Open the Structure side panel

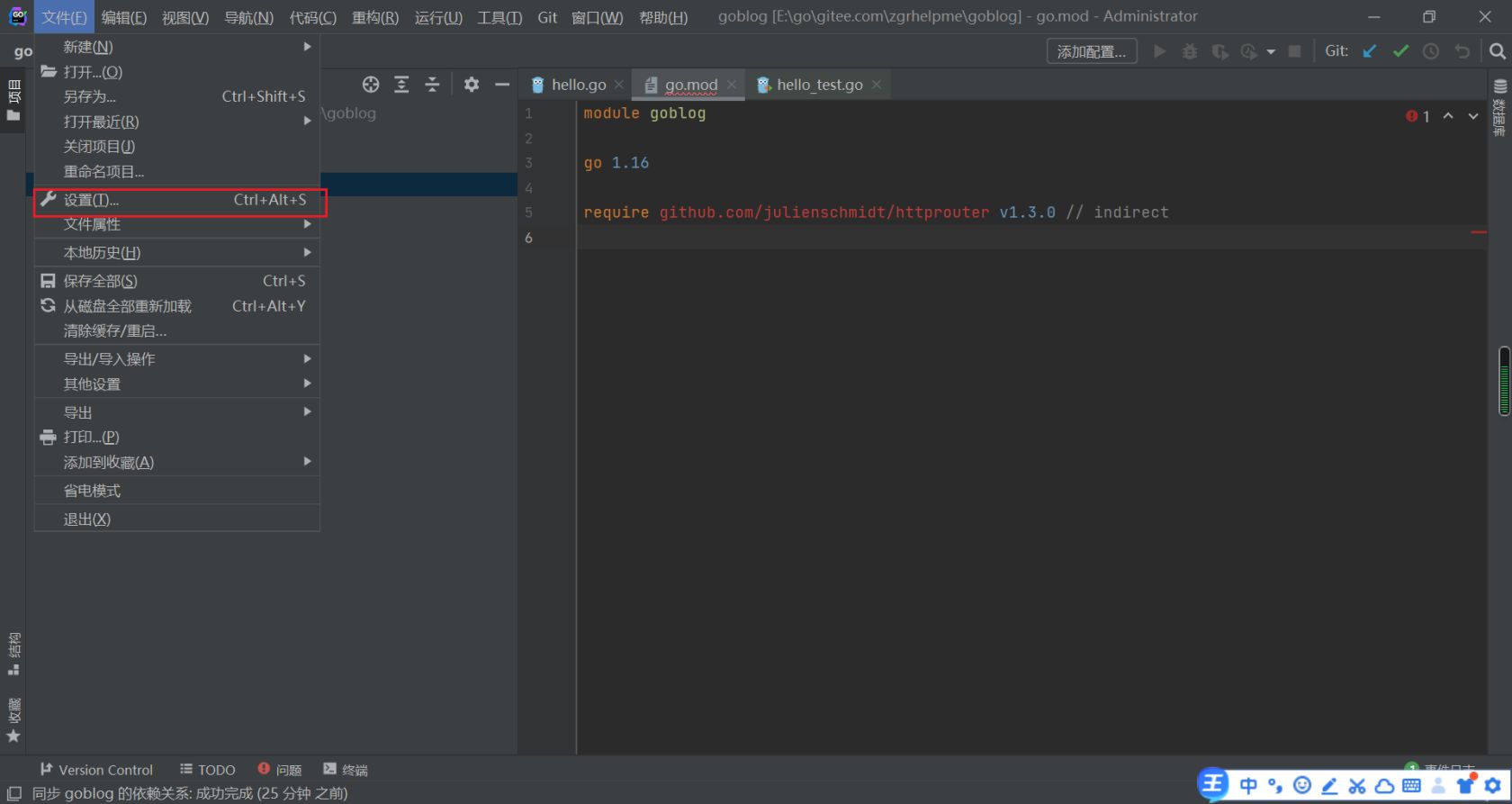pyautogui.click(x=13, y=655)
